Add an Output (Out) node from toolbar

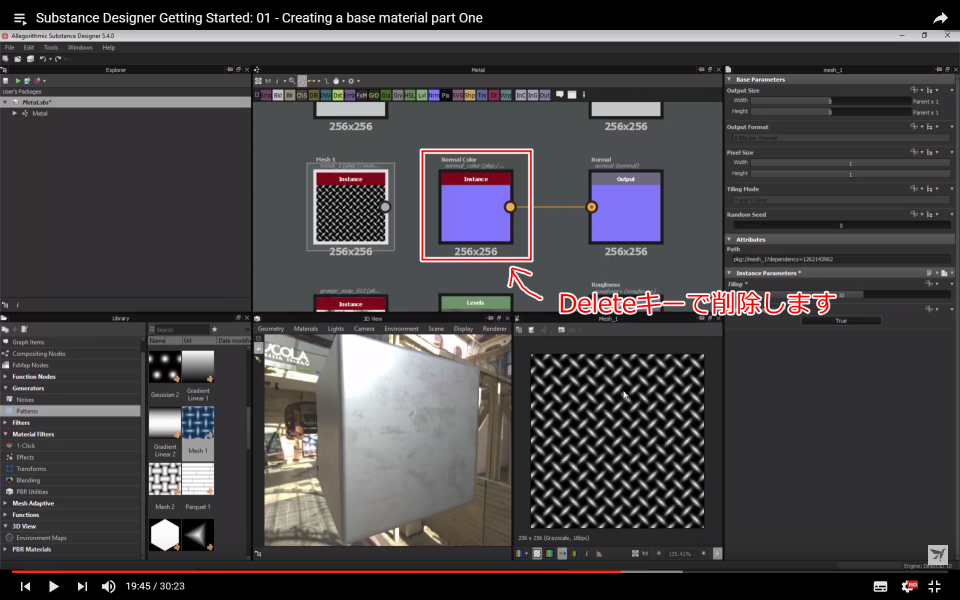coord(545,95)
